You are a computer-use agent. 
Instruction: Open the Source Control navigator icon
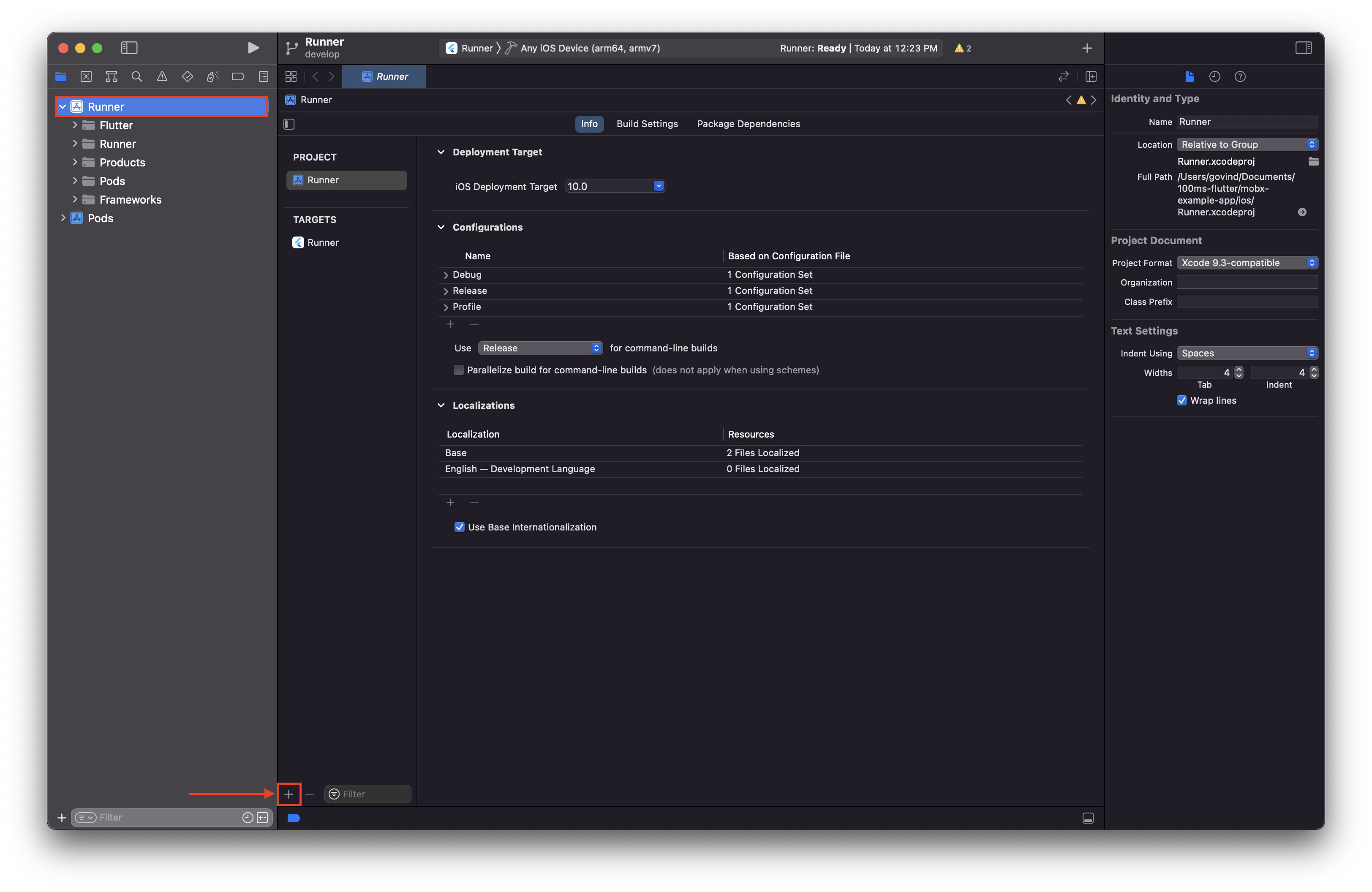(x=86, y=76)
